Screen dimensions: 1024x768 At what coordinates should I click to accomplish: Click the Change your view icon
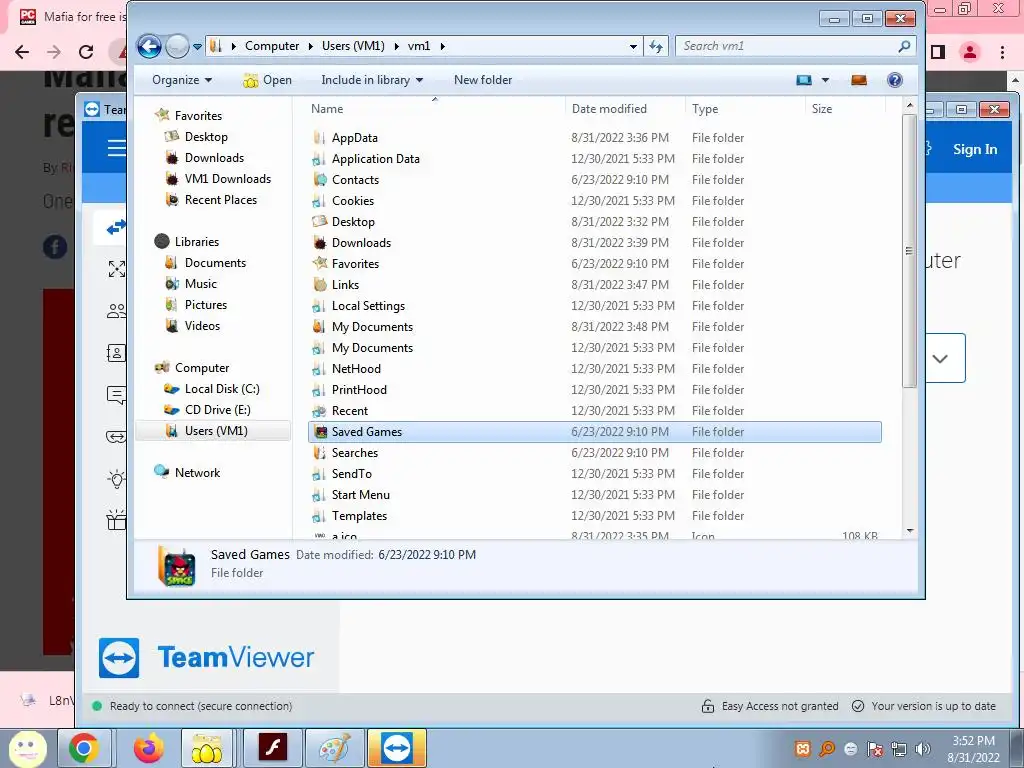tap(804, 80)
